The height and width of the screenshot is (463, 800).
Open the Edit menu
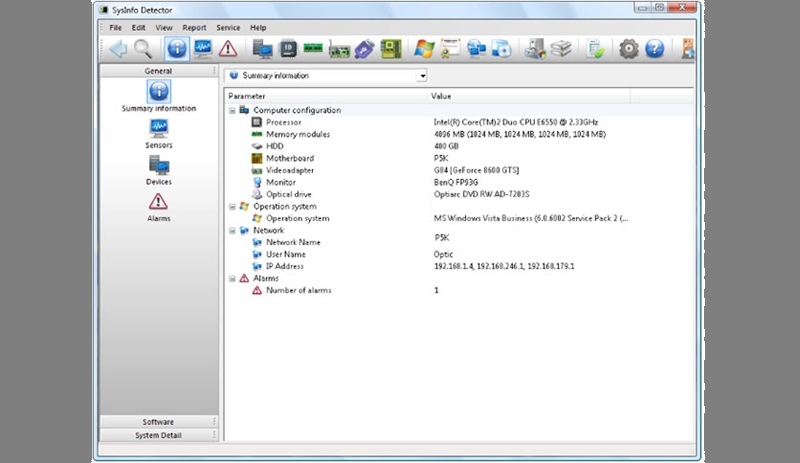click(x=138, y=28)
